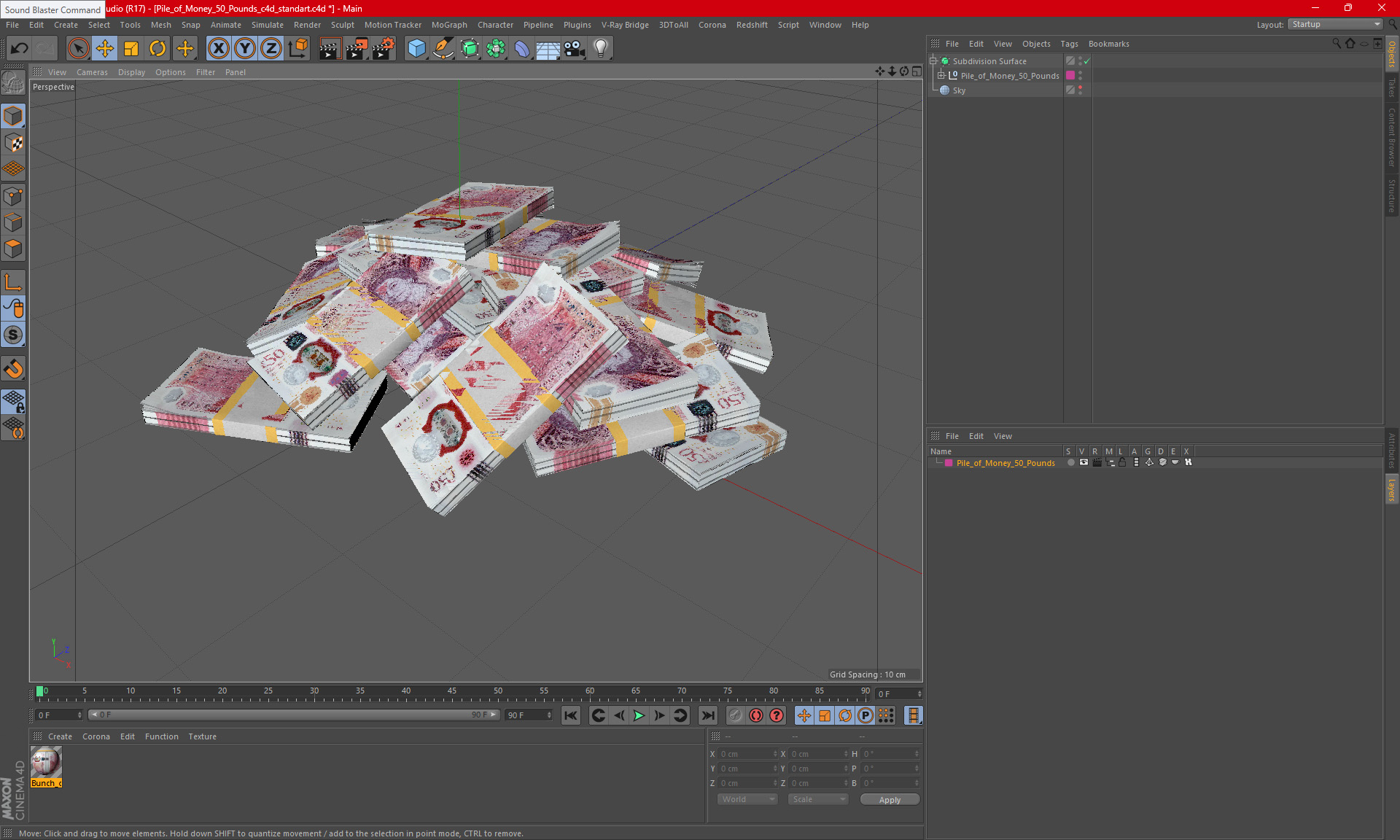Image resolution: width=1400 pixels, height=840 pixels.
Task: Toggle X axis lock
Action: click(218, 49)
